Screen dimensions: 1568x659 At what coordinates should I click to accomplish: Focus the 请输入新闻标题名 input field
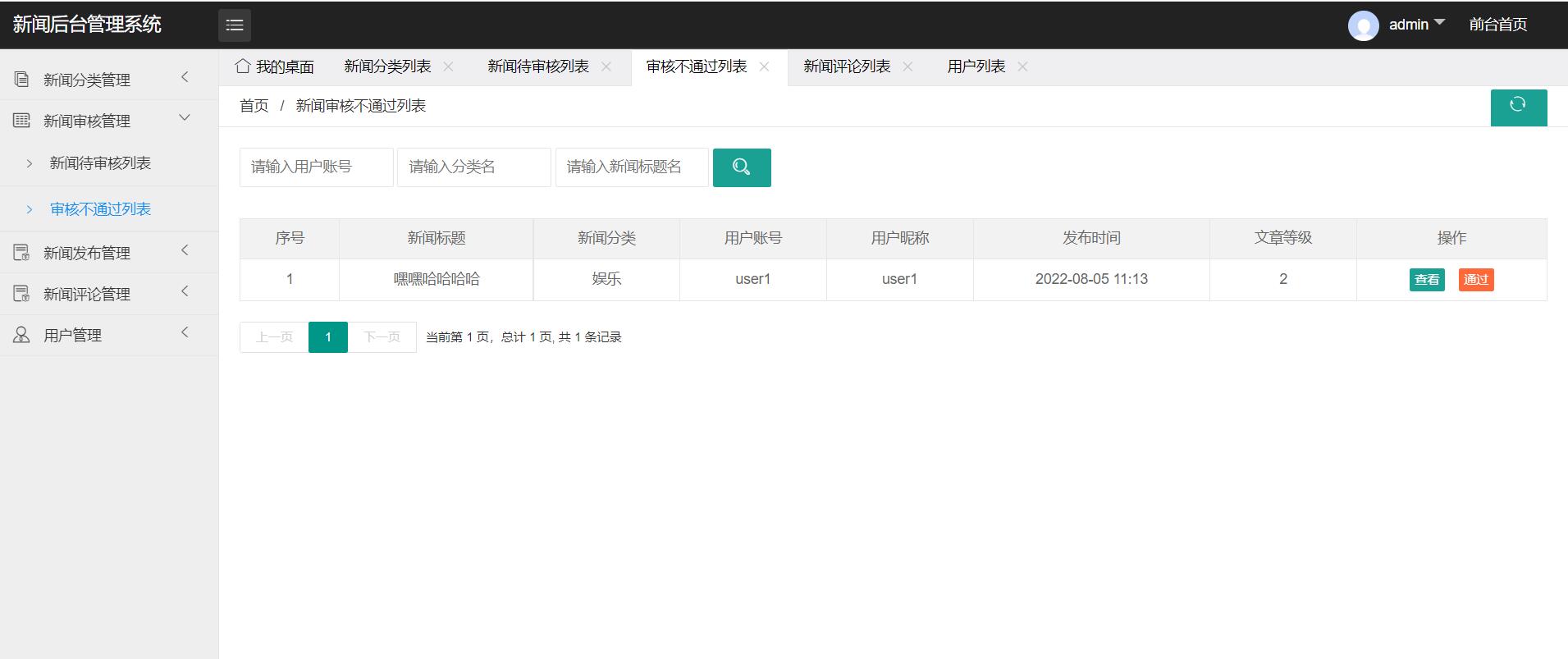[632, 167]
